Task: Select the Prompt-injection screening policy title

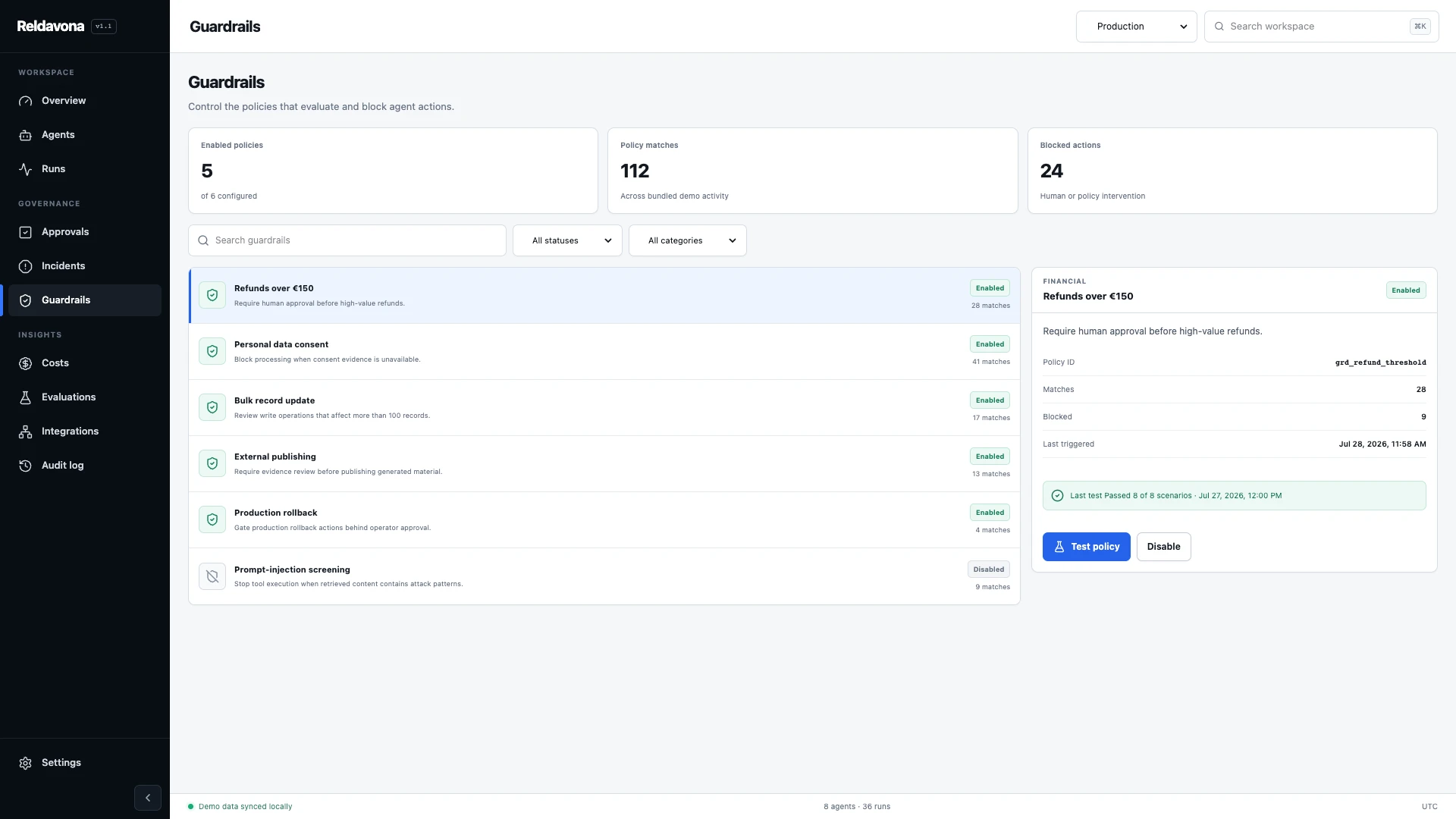Action: (292, 570)
